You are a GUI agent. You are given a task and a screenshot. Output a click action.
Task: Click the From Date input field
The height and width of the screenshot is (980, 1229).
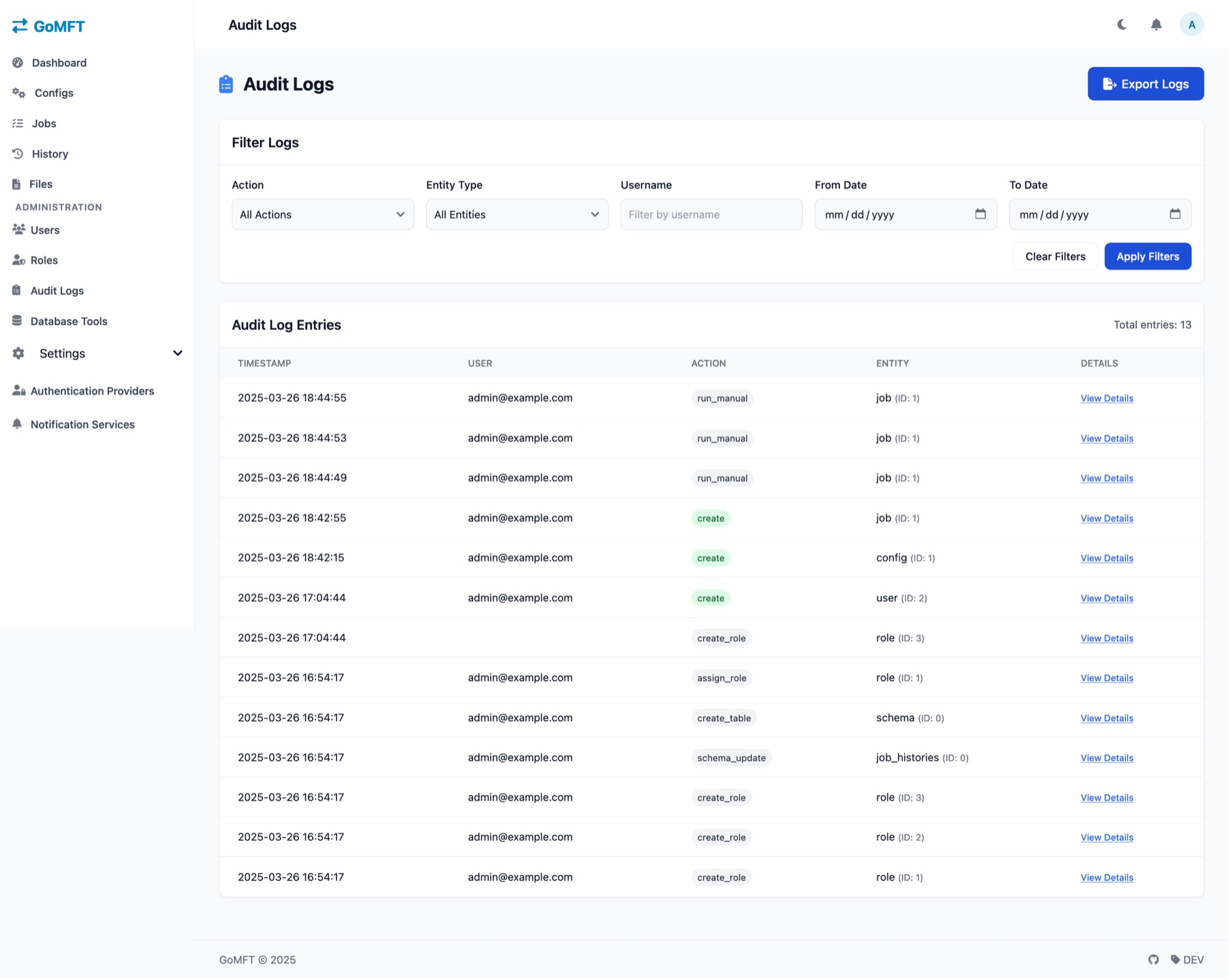905,214
